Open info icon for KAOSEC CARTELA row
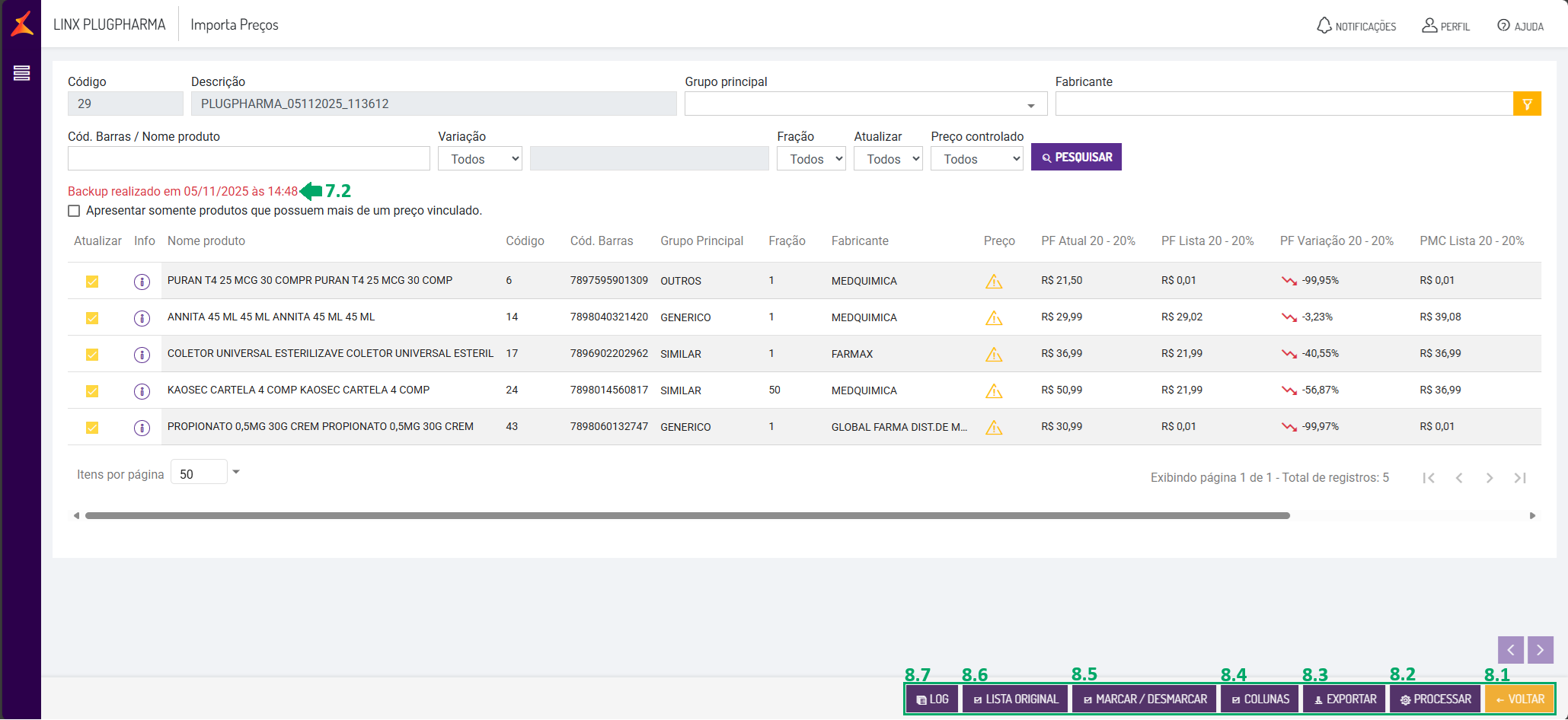Viewport: 1568px width, 720px height. [x=142, y=391]
